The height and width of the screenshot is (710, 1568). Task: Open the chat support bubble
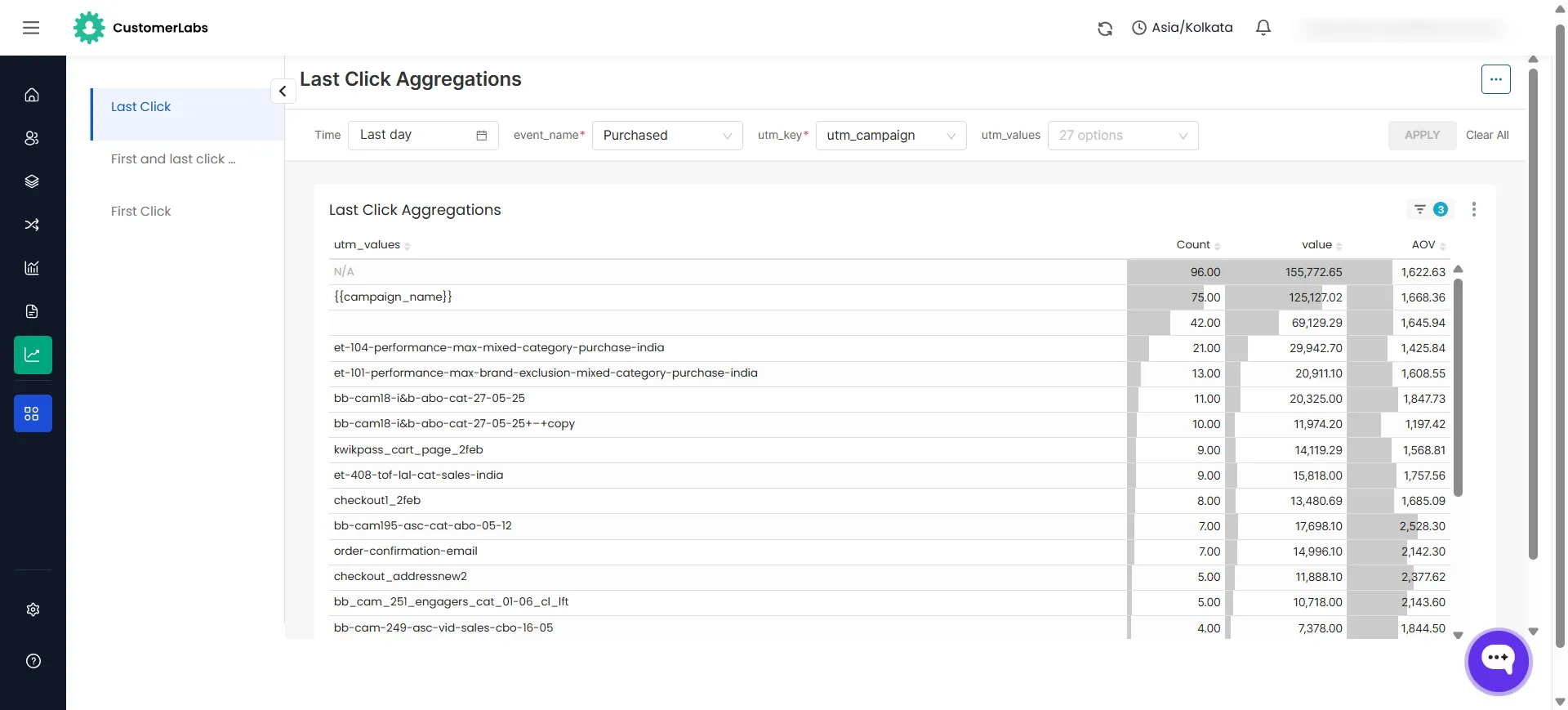pos(1498,661)
